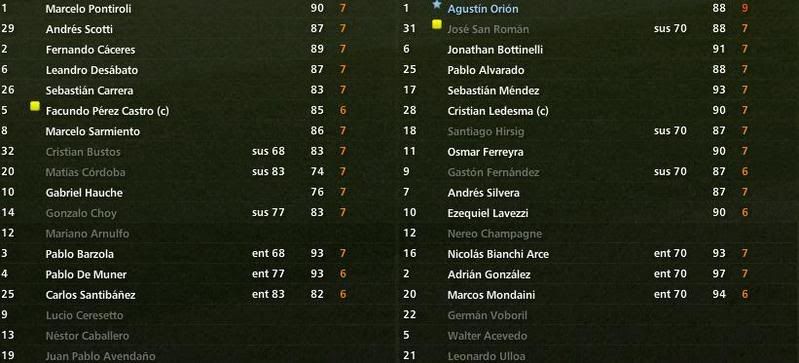Open Marcelo Pontiroli's player profile
This screenshot has width=799, height=363.
(88, 9)
